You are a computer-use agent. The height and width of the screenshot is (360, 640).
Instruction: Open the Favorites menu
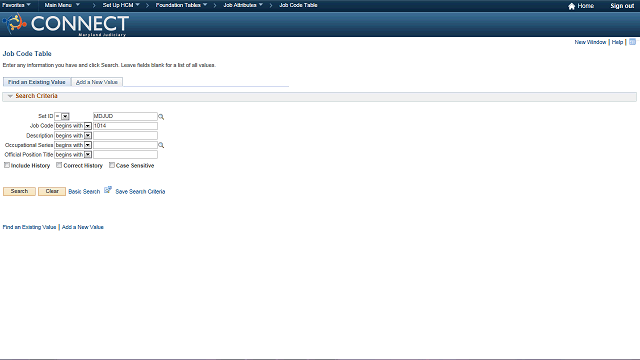pos(16,5)
